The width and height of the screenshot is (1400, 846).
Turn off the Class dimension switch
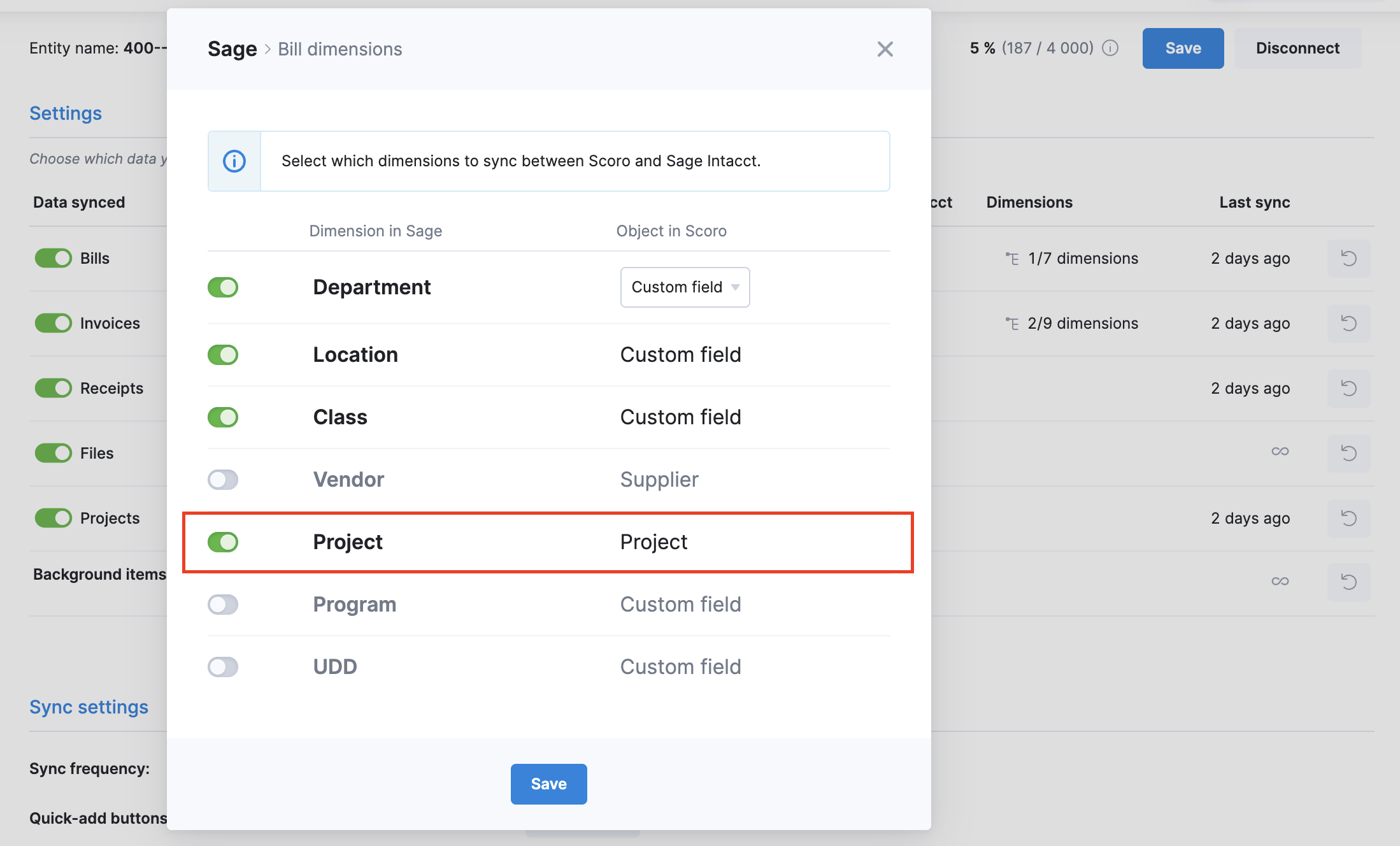coord(223,417)
